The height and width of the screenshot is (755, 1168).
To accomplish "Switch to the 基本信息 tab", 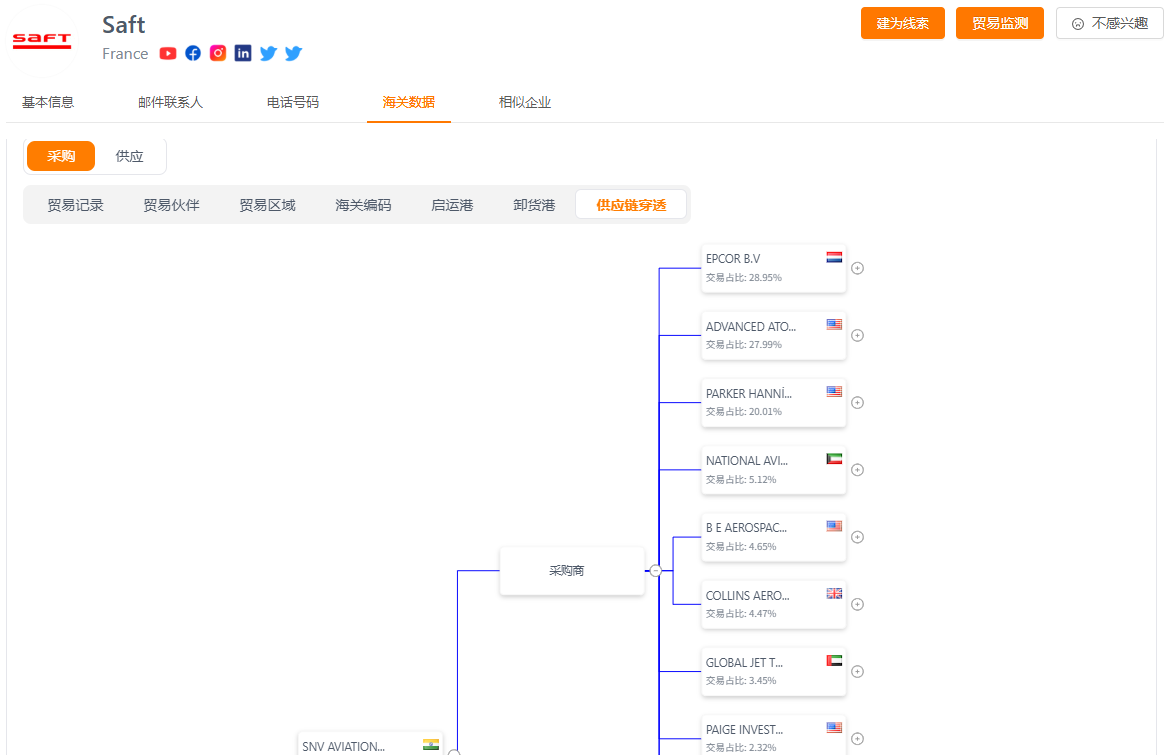I will pyautogui.click(x=48, y=102).
